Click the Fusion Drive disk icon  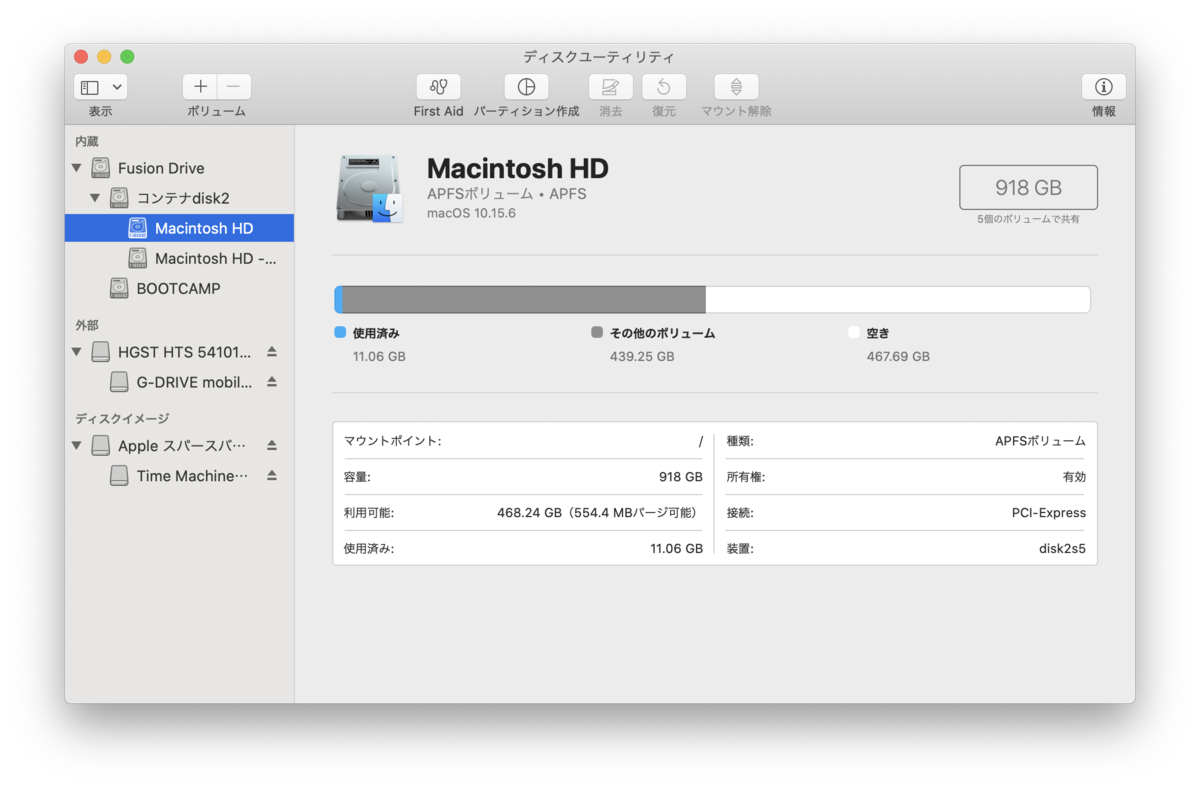click(x=101, y=168)
